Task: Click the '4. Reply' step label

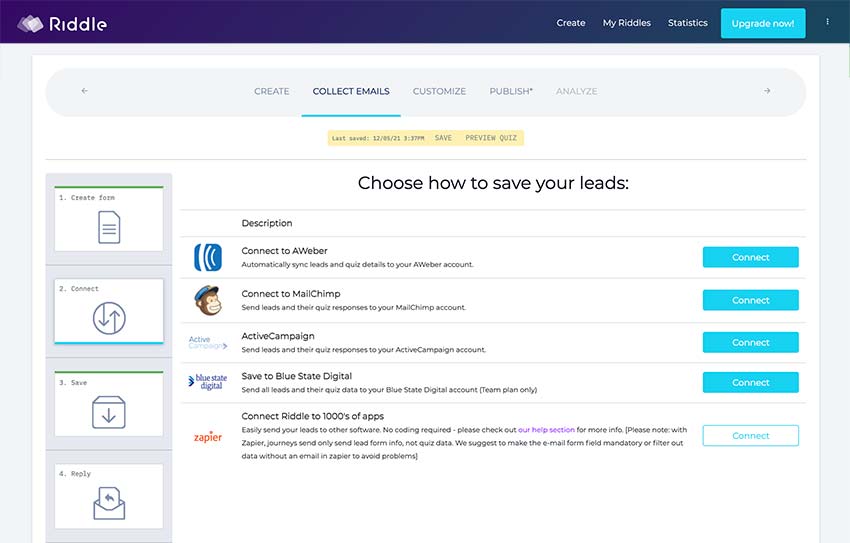Action: coord(75,474)
